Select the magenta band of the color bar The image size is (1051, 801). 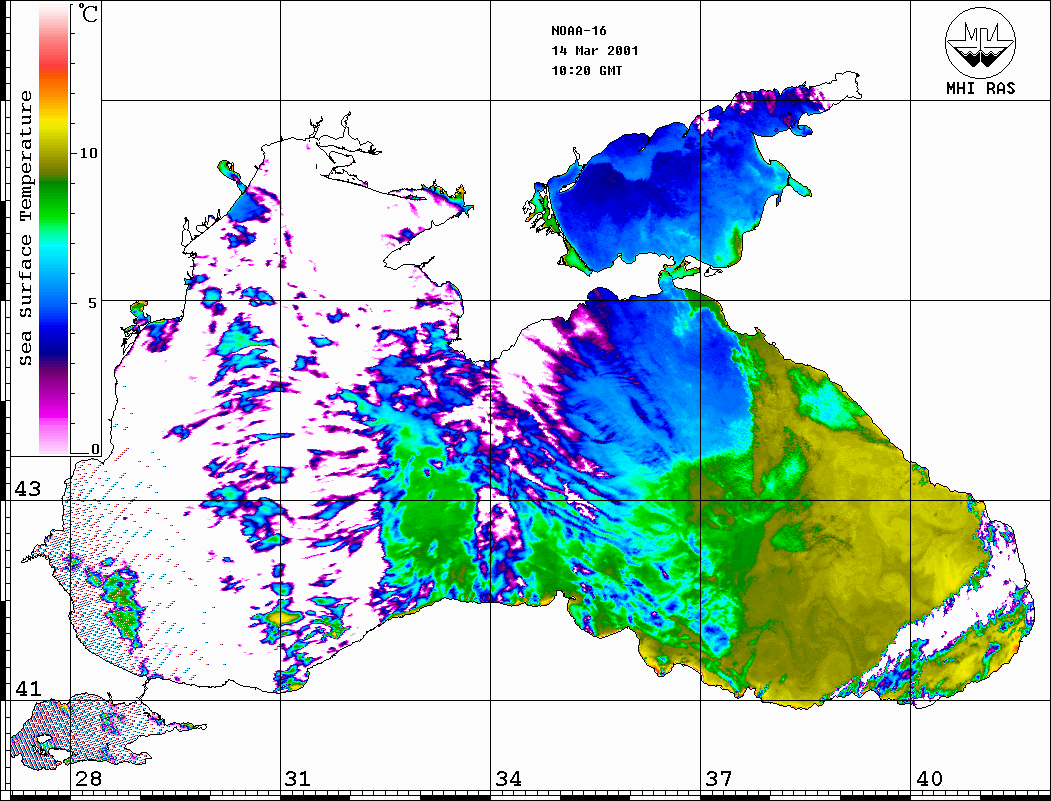[54, 405]
